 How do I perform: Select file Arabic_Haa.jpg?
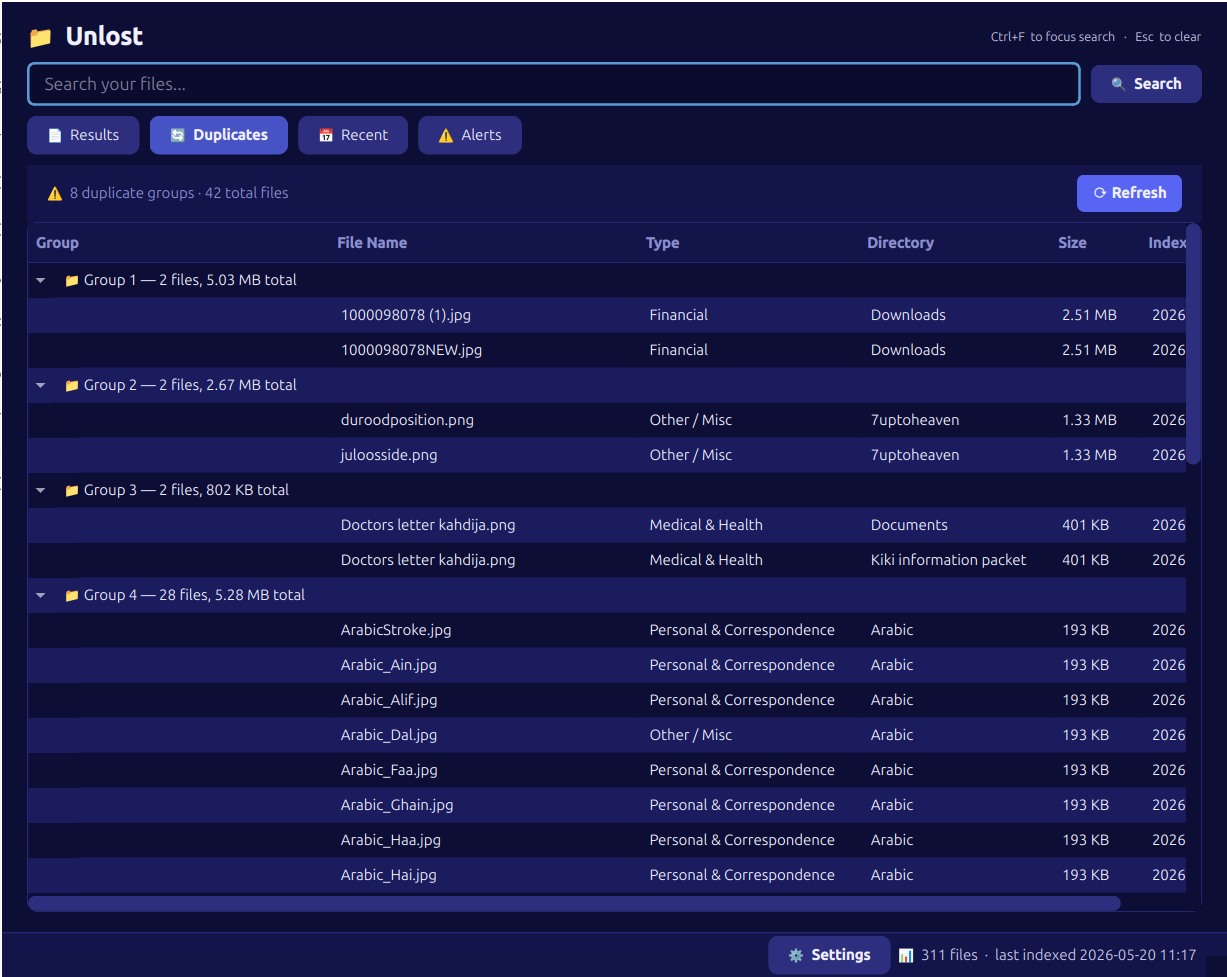click(391, 840)
